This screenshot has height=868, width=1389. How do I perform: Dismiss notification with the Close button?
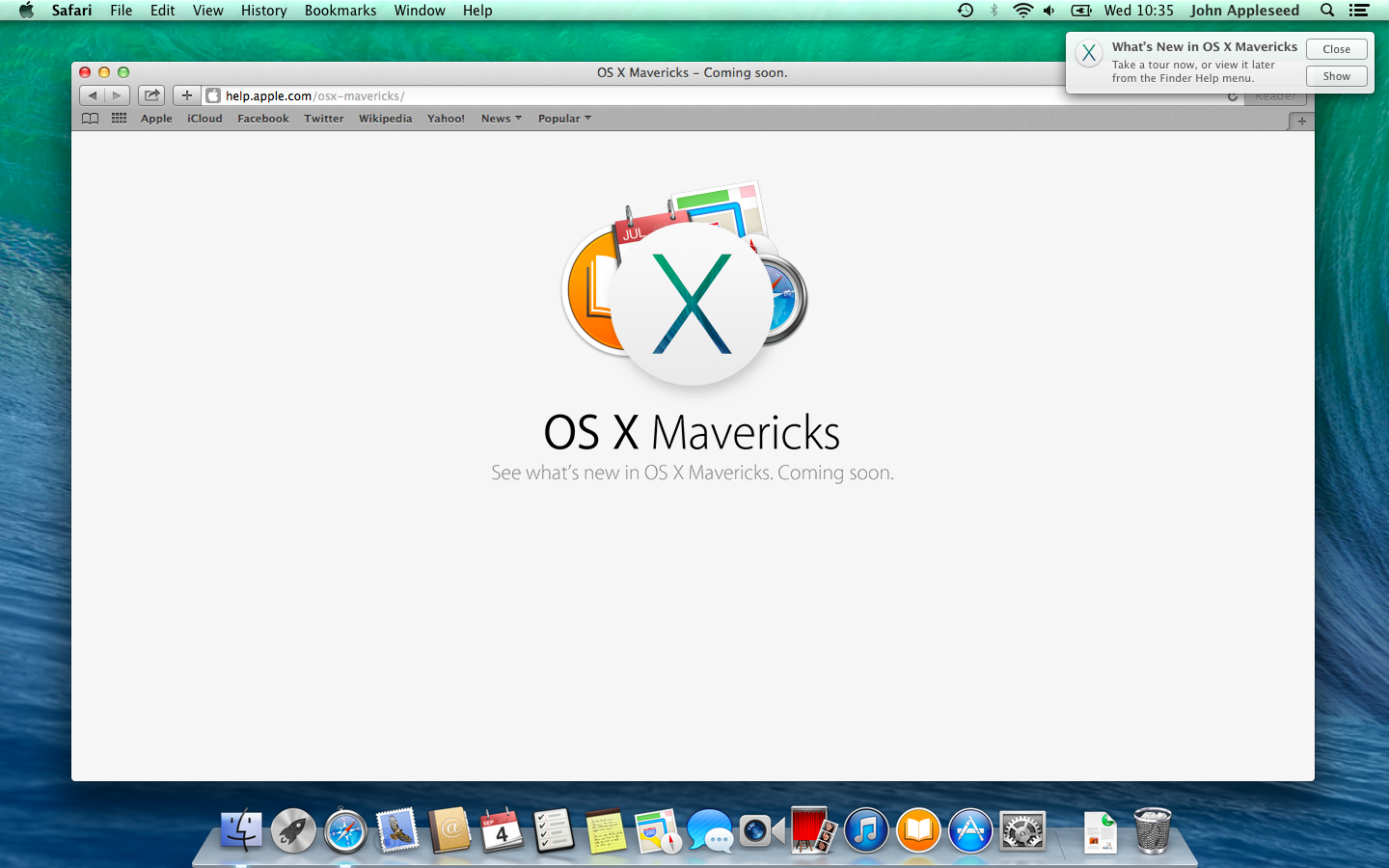click(1337, 49)
